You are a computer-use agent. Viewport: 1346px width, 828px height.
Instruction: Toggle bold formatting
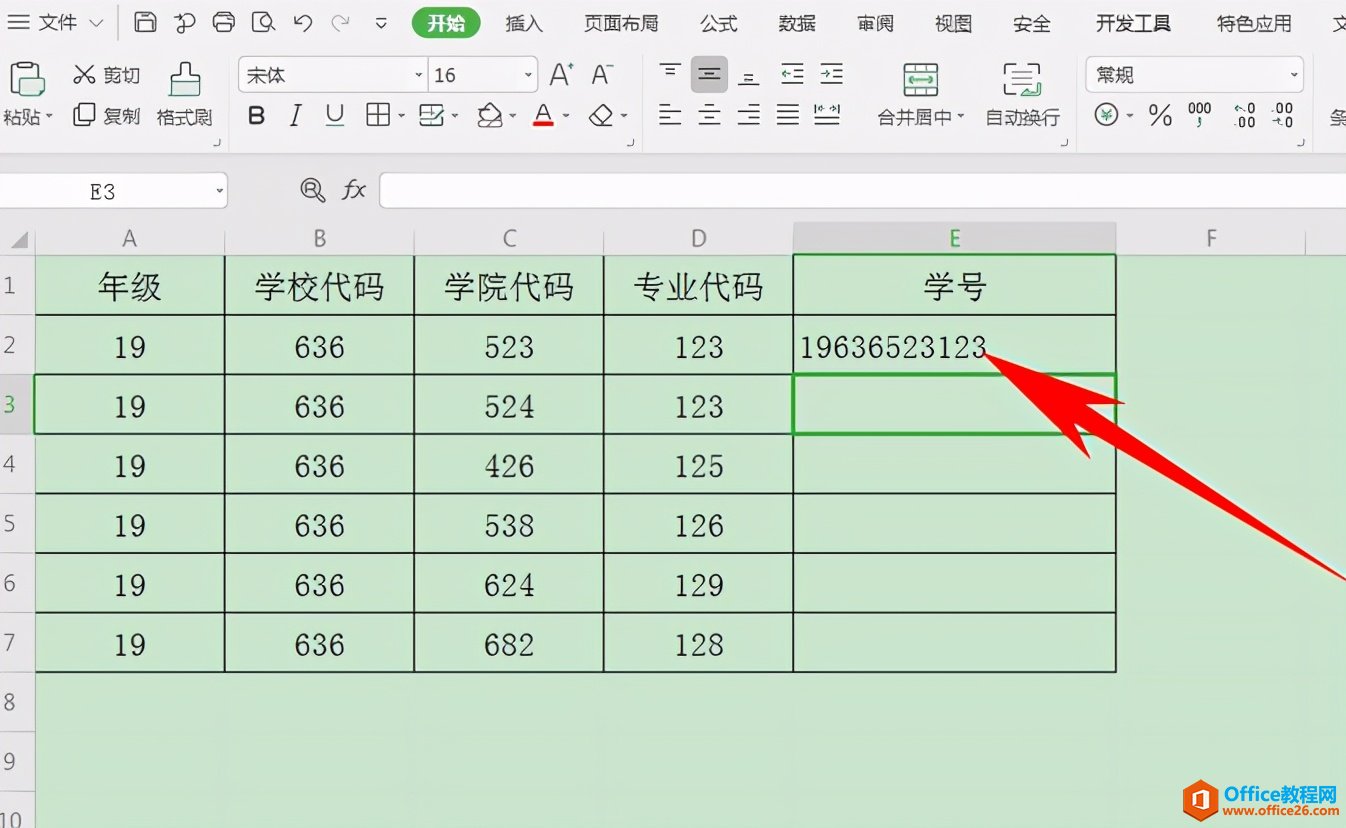[256, 116]
